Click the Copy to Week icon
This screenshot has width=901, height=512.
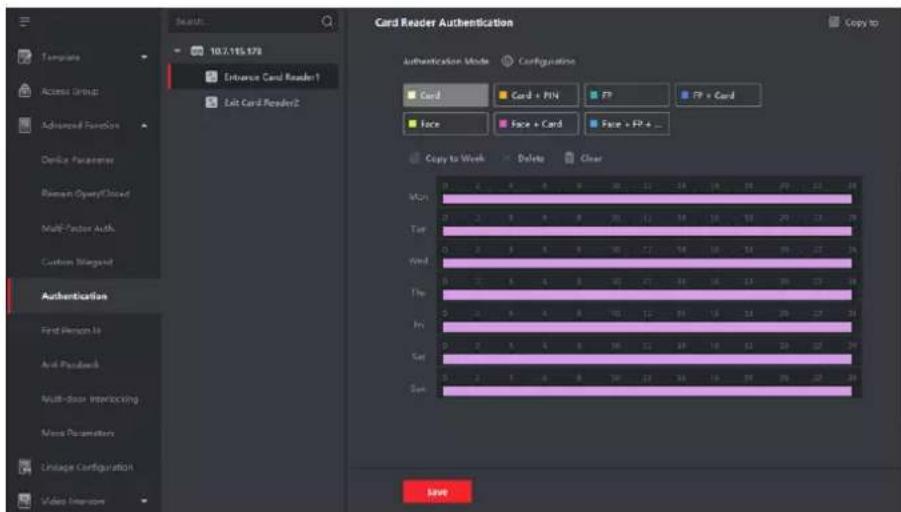click(414, 158)
